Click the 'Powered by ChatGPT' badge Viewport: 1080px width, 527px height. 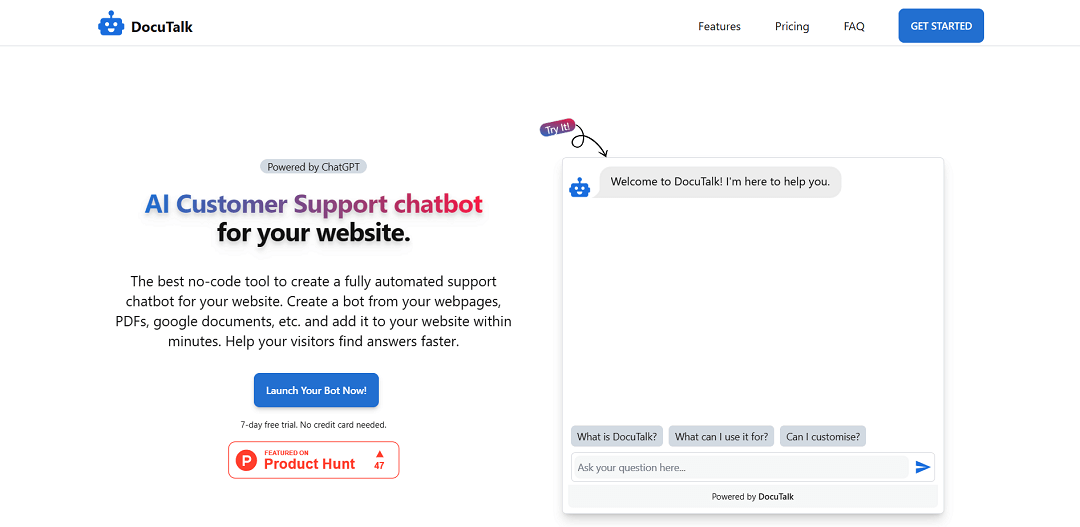[313, 167]
